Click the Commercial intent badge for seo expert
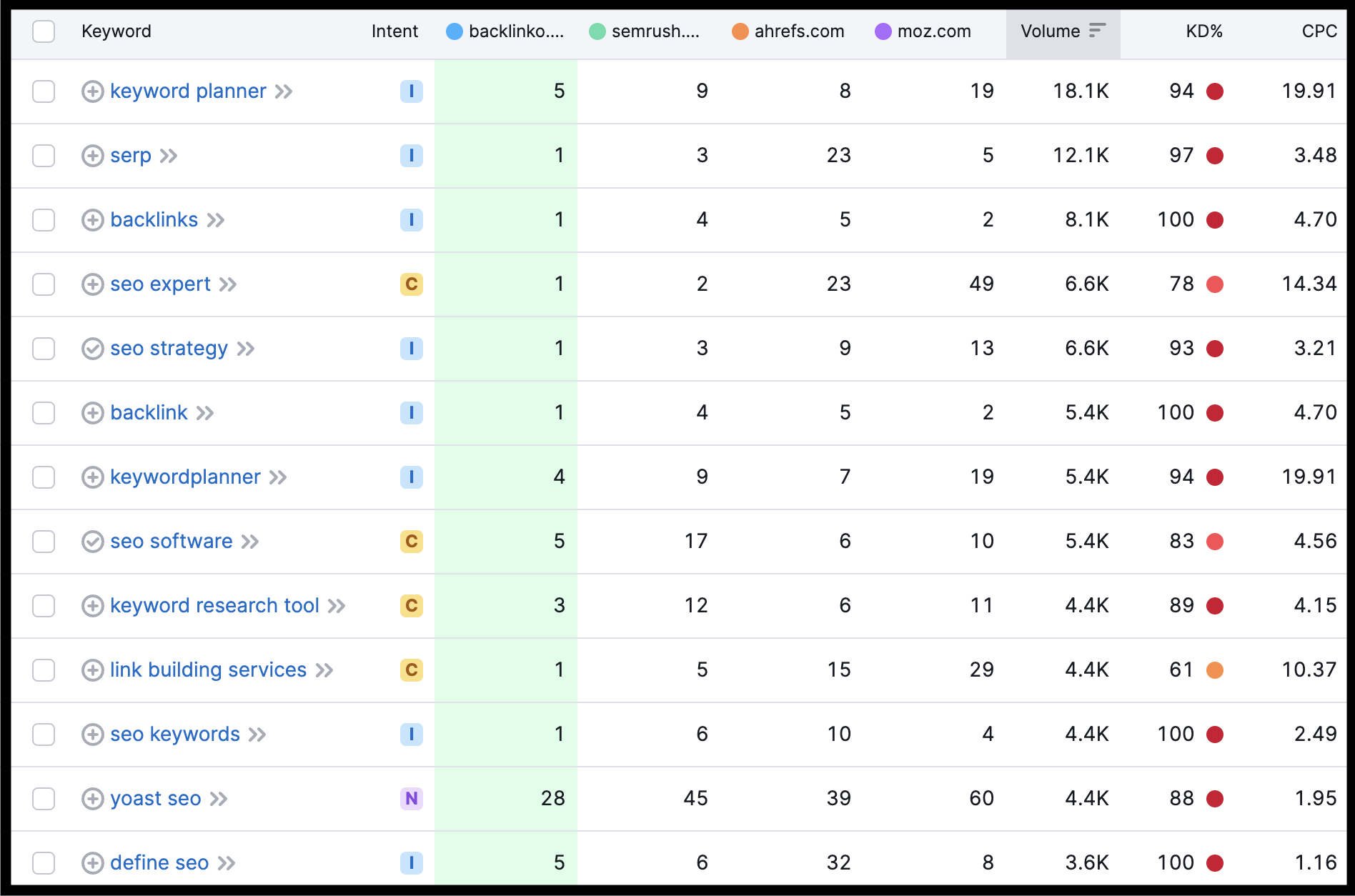The image size is (1355, 896). [411, 284]
